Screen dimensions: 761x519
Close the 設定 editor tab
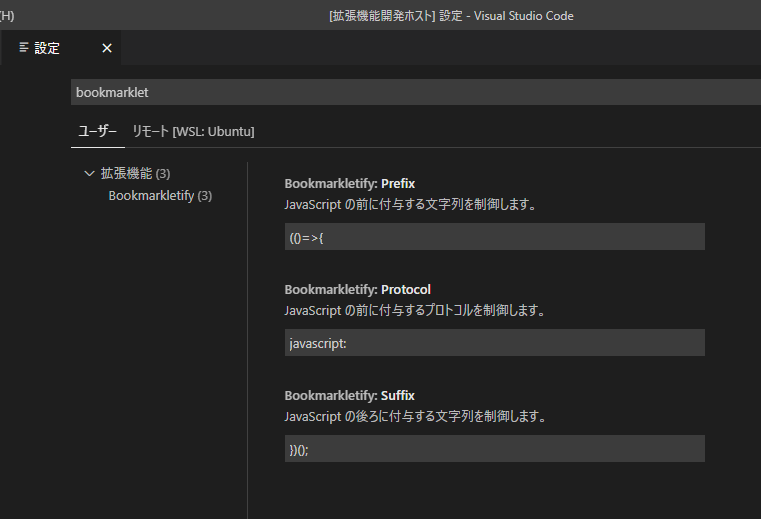click(107, 48)
